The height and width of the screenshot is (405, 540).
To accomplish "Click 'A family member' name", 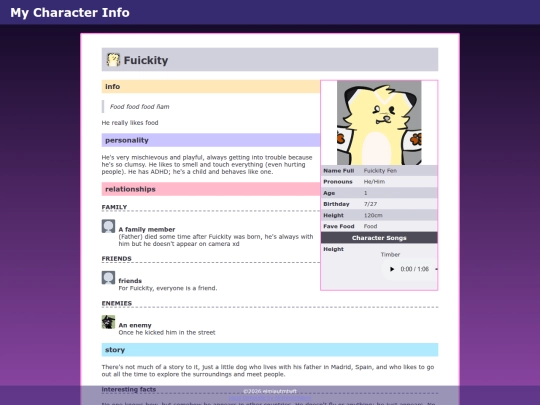I will coord(147,229).
